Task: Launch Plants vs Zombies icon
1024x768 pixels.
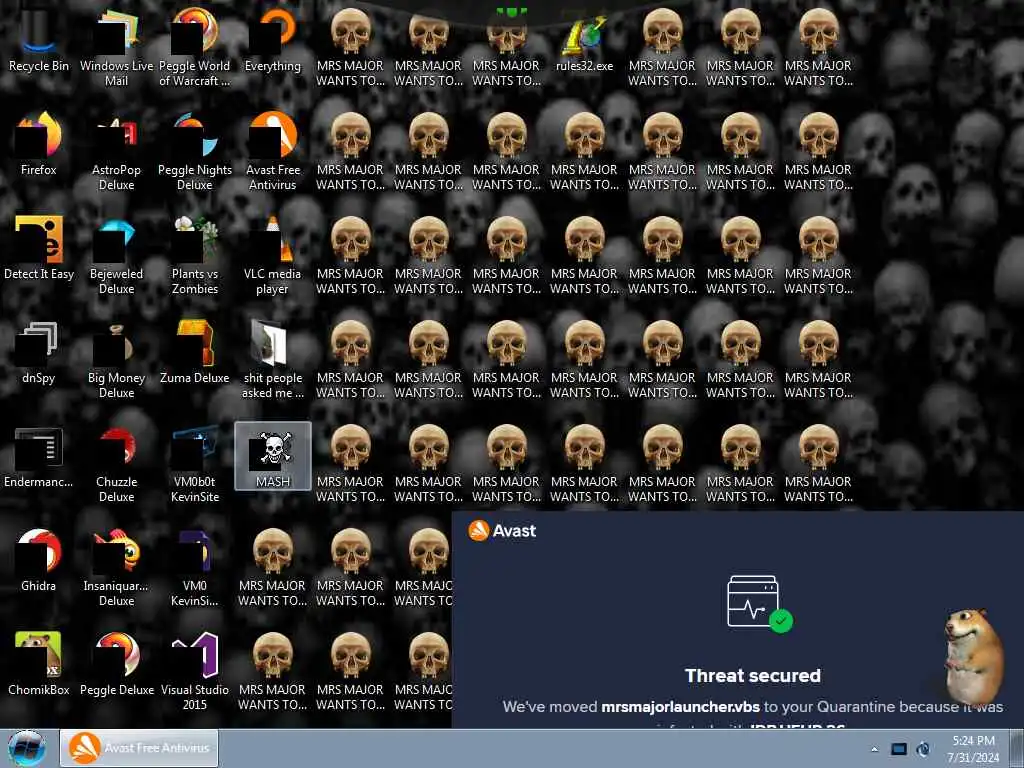Action: (x=195, y=256)
